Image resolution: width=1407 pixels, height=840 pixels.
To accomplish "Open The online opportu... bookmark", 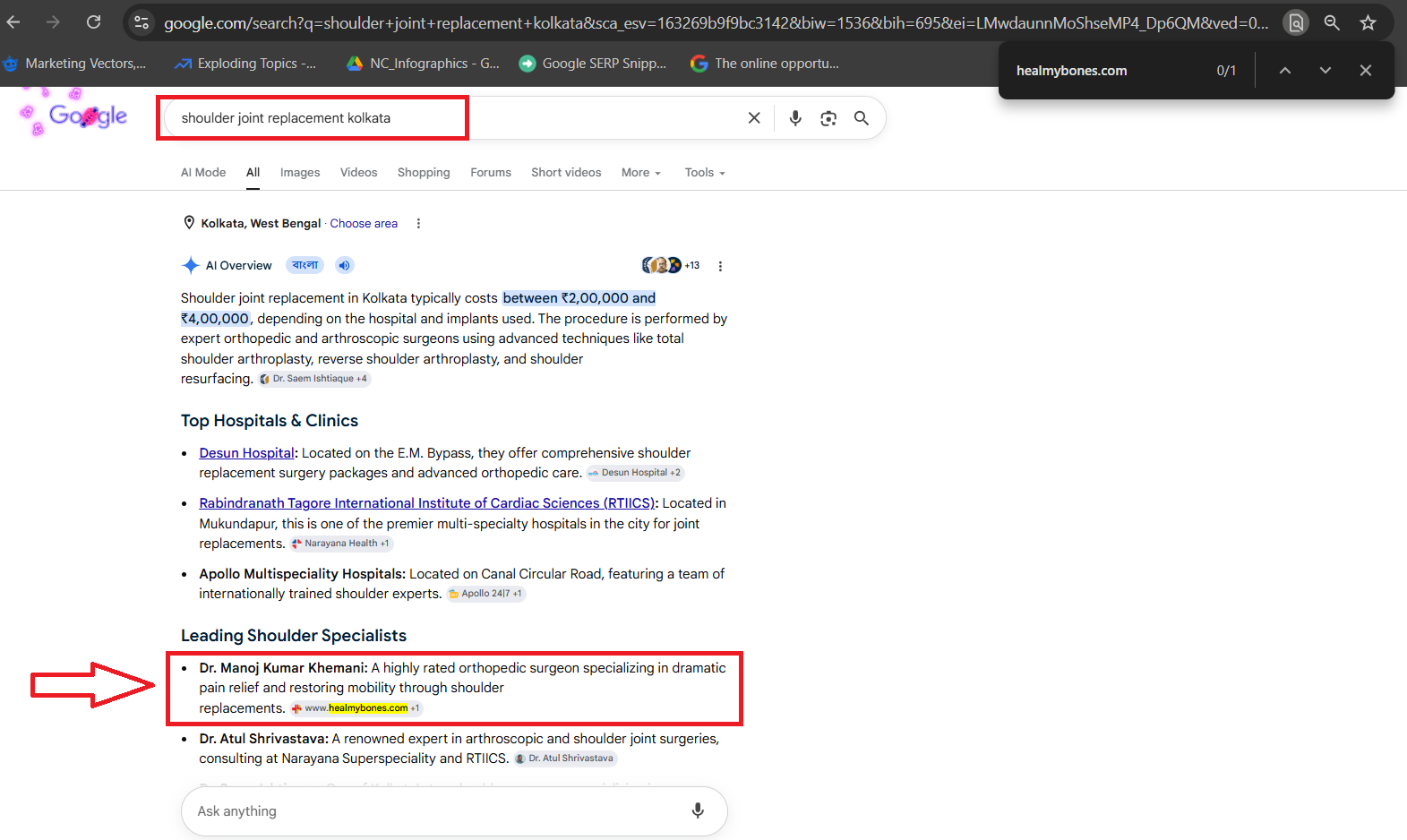I will click(x=765, y=64).
